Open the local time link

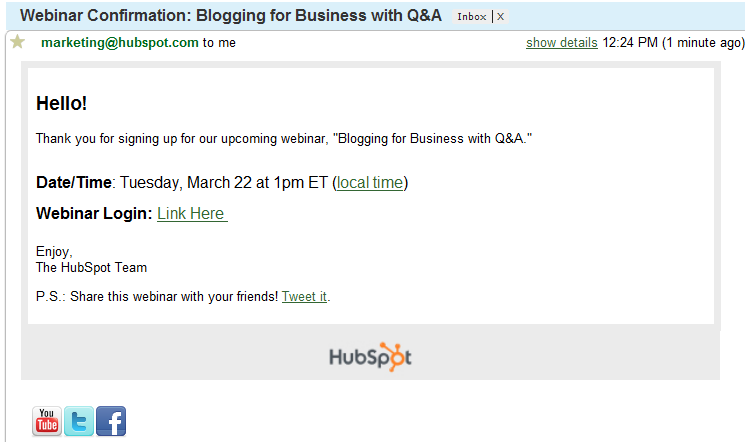(370, 183)
